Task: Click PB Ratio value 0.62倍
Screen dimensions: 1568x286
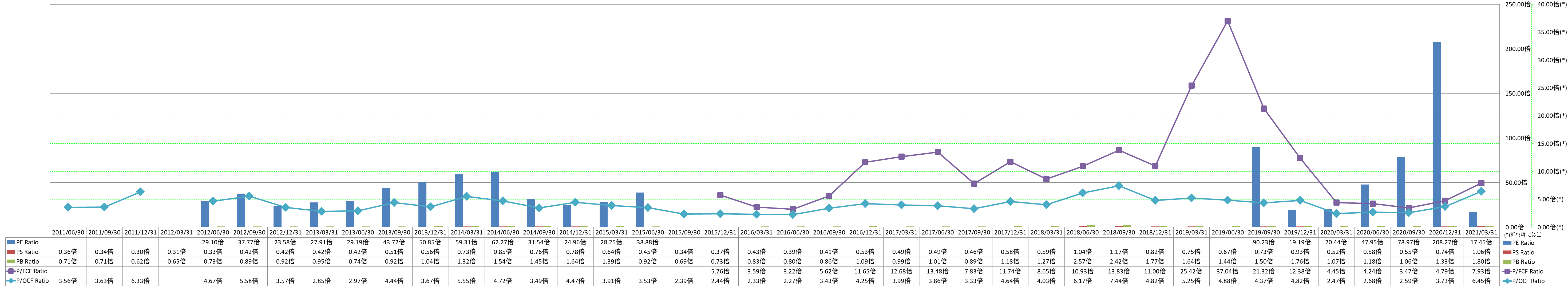Action: click(141, 262)
